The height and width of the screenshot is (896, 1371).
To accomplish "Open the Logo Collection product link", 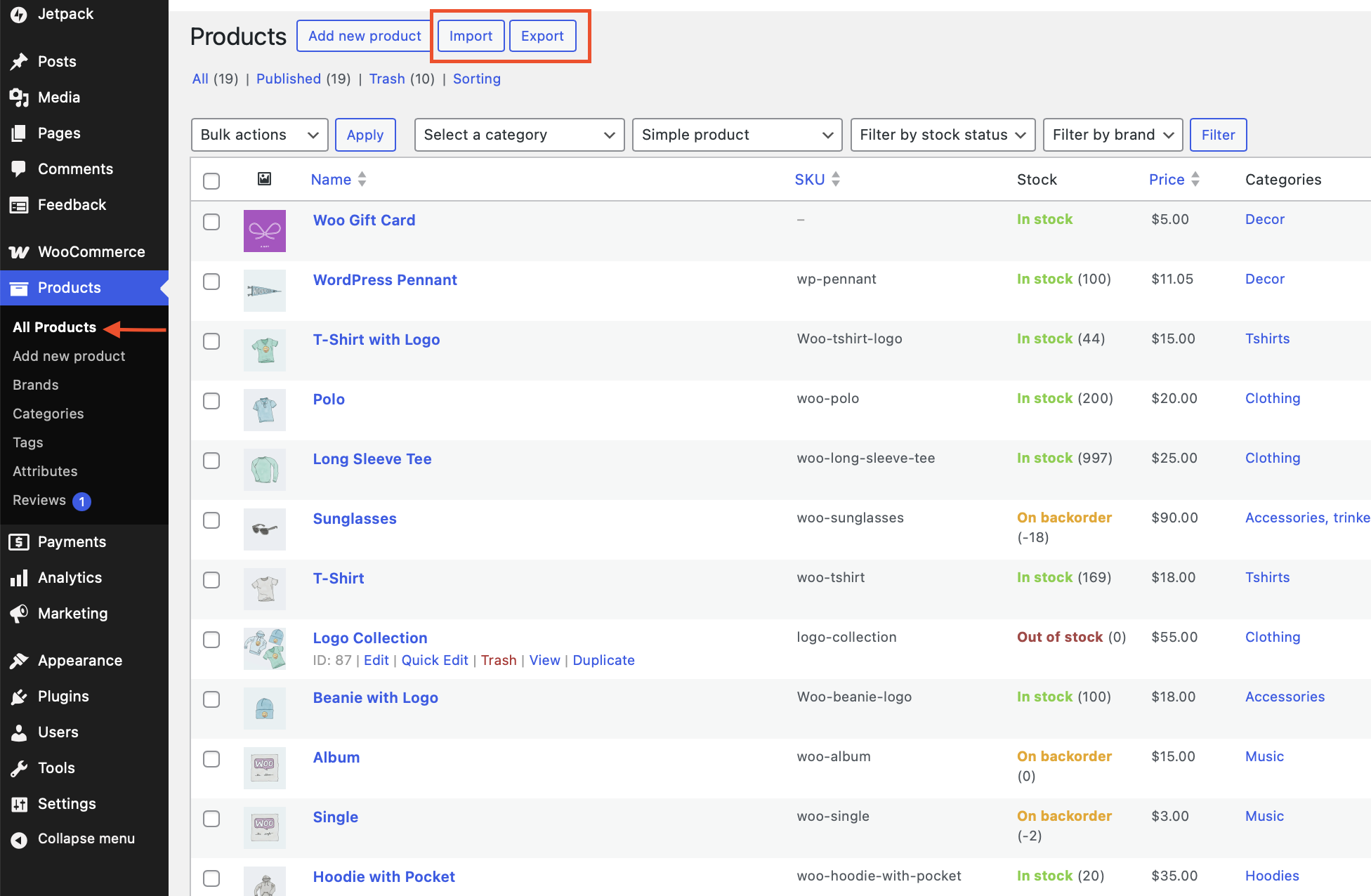I will pyautogui.click(x=370, y=638).
